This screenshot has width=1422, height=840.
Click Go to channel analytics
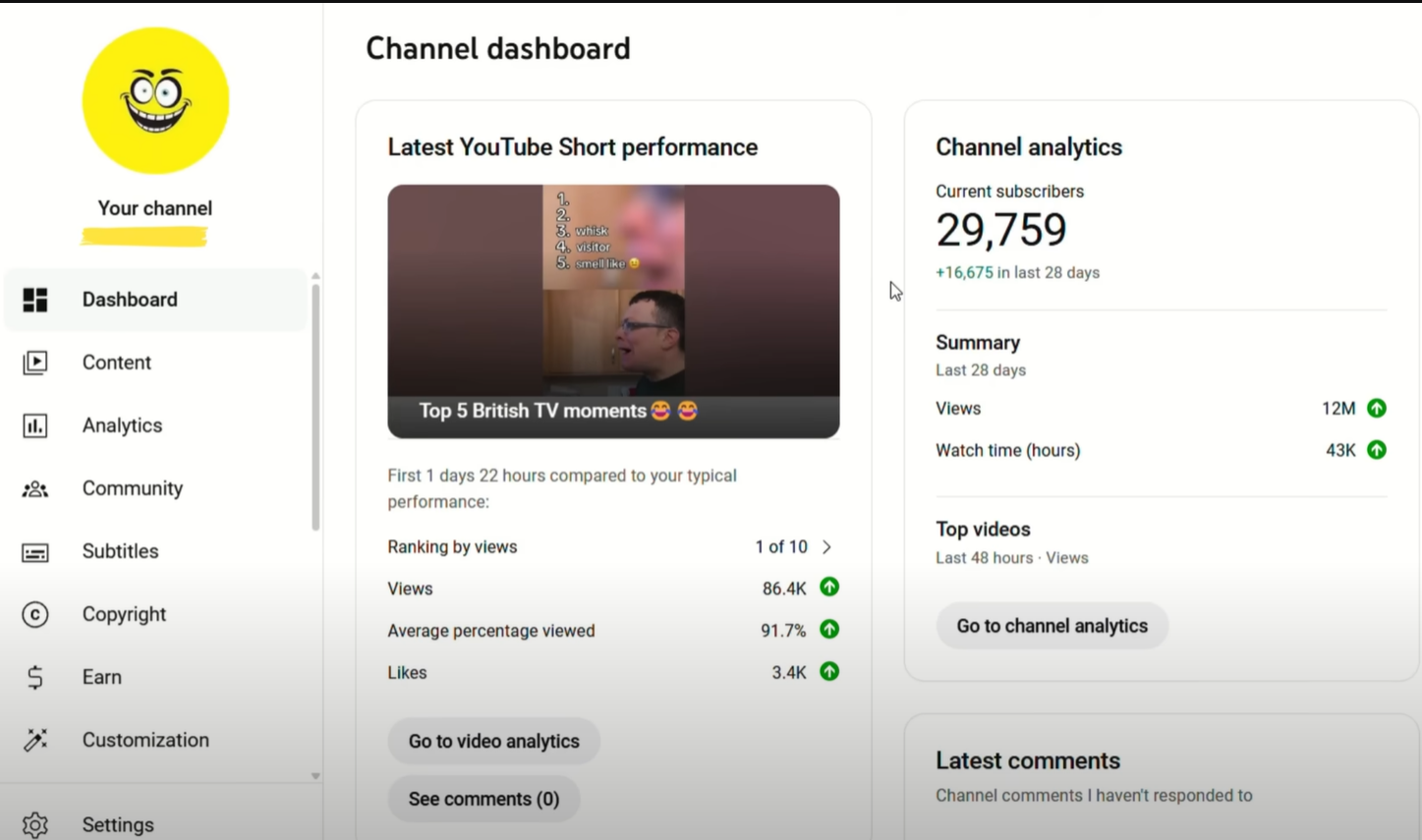click(1052, 626)
